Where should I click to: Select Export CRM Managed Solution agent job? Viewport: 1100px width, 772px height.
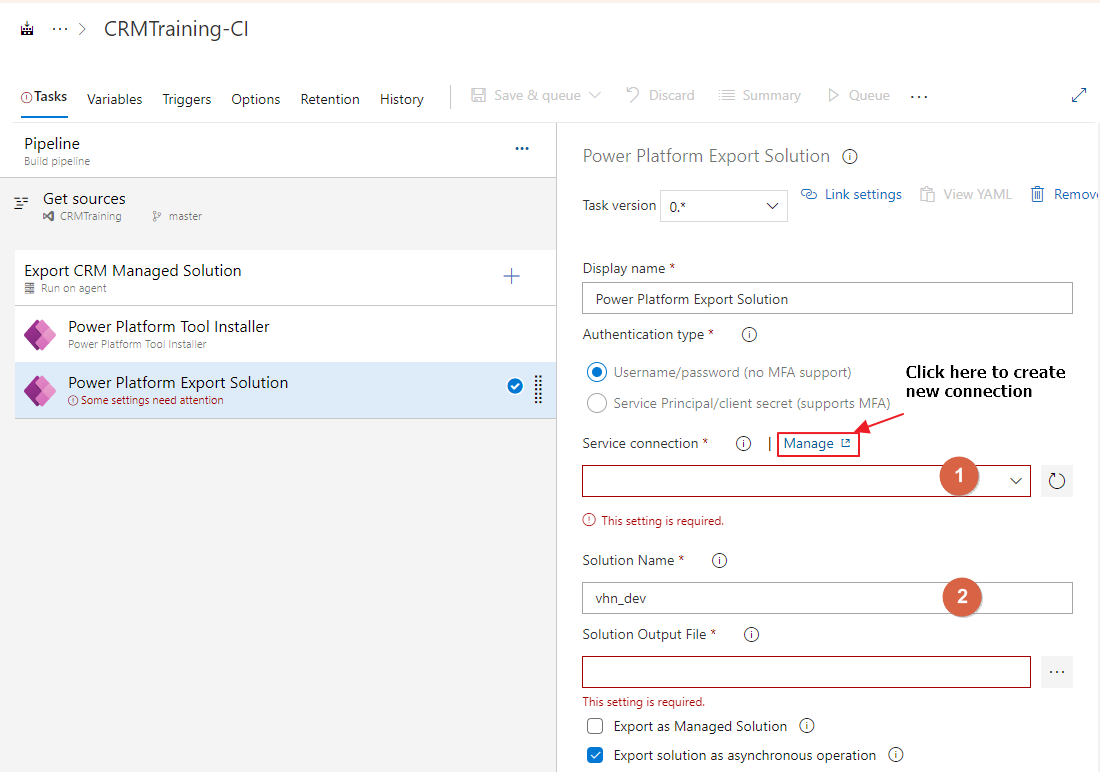point(285,277)
